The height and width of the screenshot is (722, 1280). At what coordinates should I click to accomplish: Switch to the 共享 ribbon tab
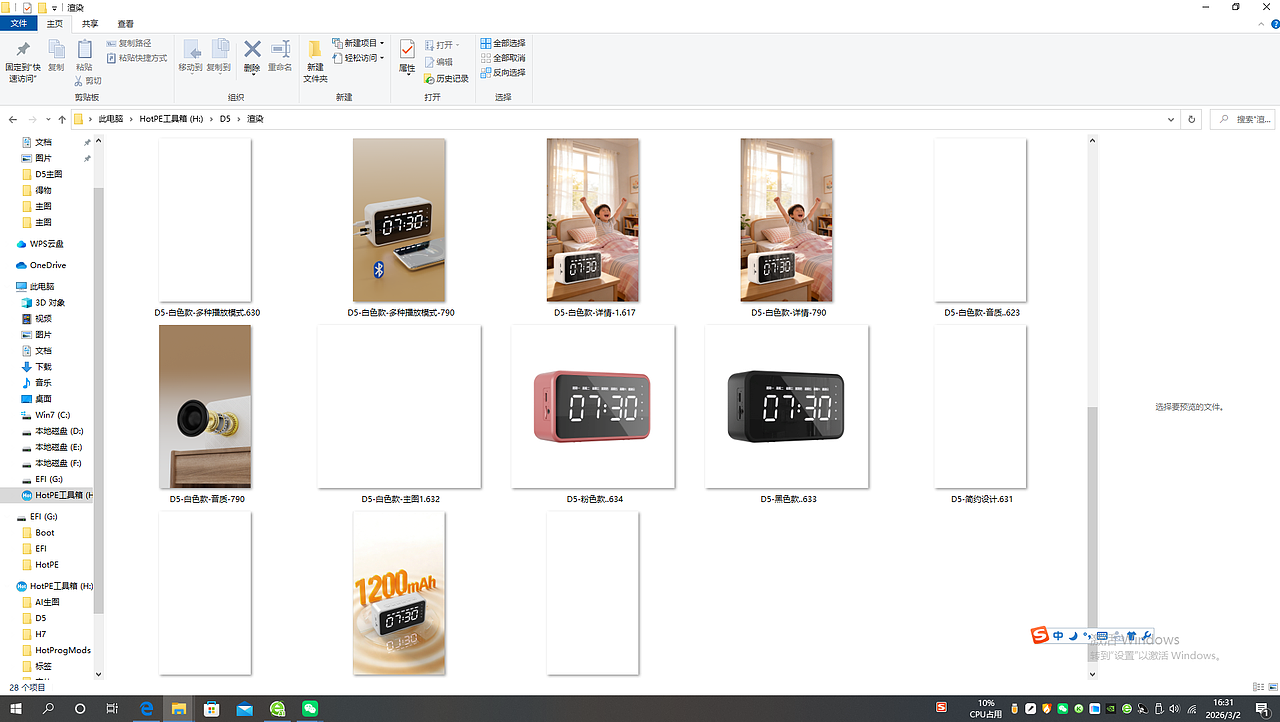[x=90, y=23]
